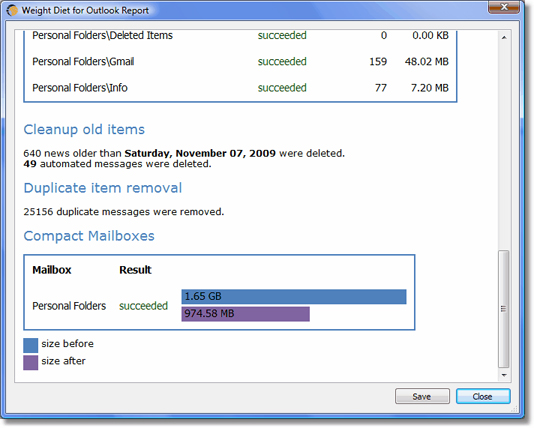Click 'succeeded' status in Deleted Items row
The width and height of the screenshot is (534, 428).
click(x=282, y=35)
